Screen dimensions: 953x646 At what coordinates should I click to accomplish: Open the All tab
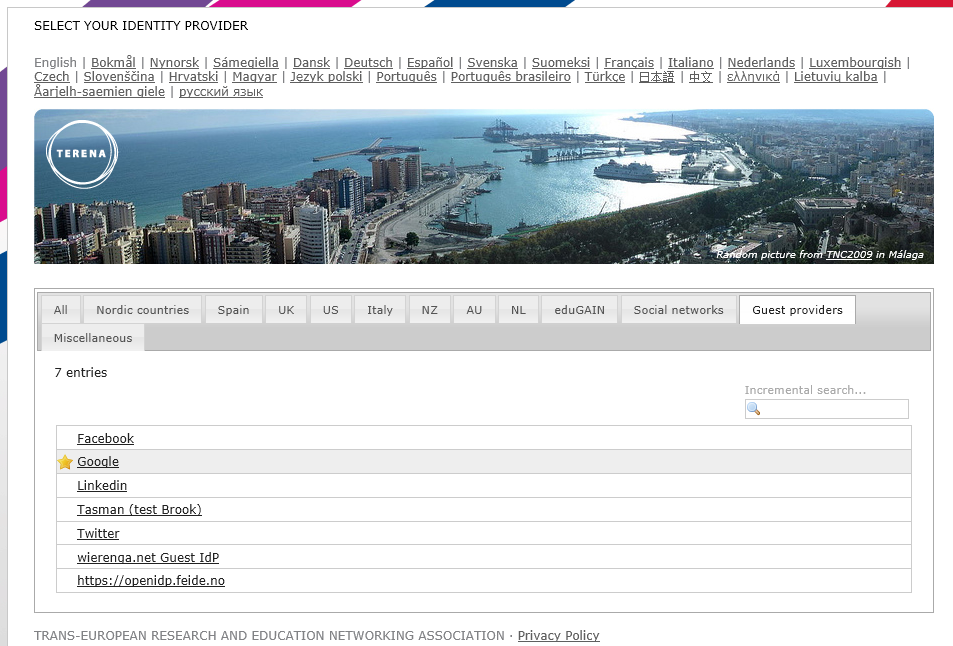point(61,310)
